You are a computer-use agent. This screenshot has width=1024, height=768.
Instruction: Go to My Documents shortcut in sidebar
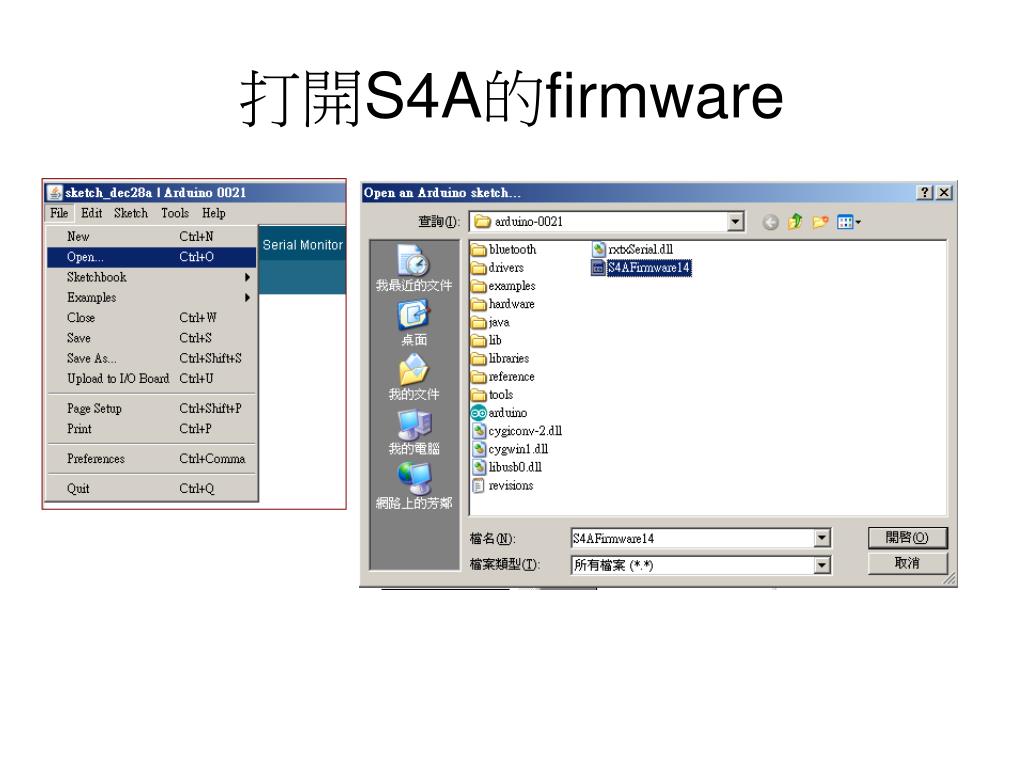click(413, 377)
